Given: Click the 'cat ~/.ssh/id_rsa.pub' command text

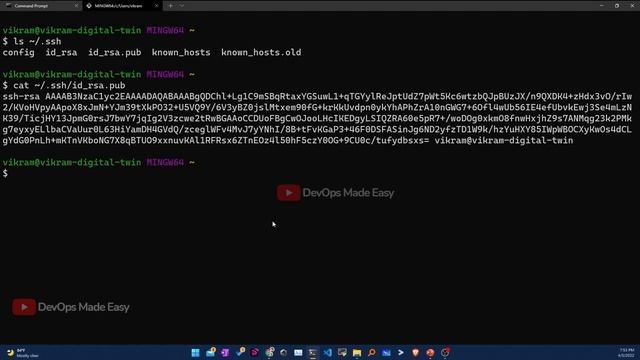Looking at the screenshot, I should (69, 85).
